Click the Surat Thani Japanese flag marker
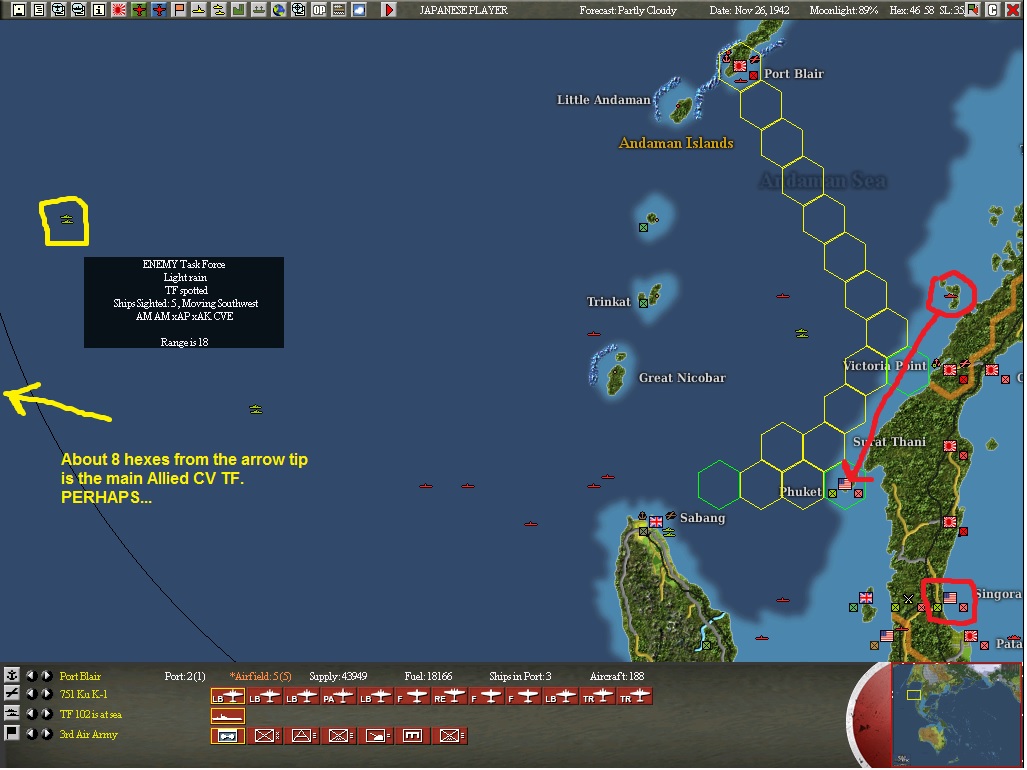 [950, 446]
